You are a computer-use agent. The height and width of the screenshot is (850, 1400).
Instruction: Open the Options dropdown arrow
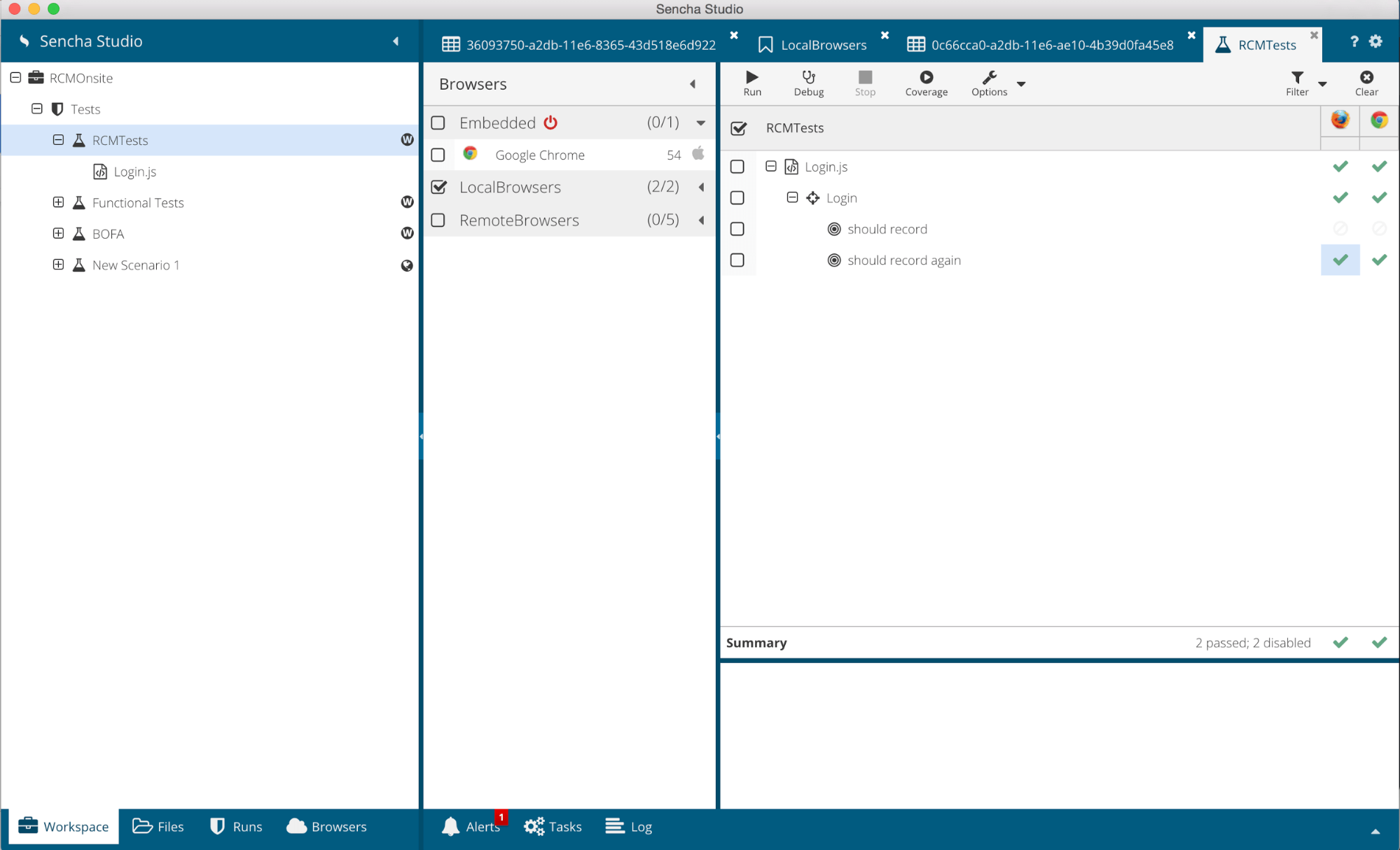[x=1021, y=84]
